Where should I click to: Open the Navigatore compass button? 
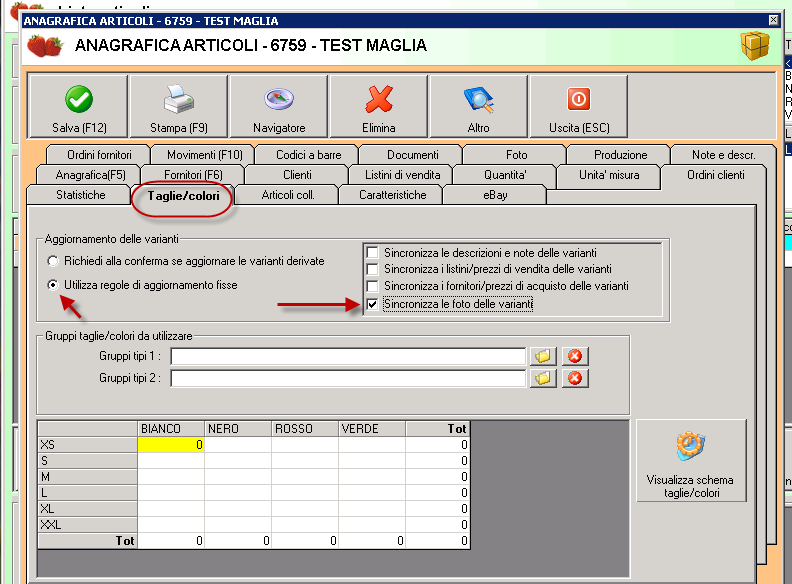pyautogui.click(x=278, y=106)
